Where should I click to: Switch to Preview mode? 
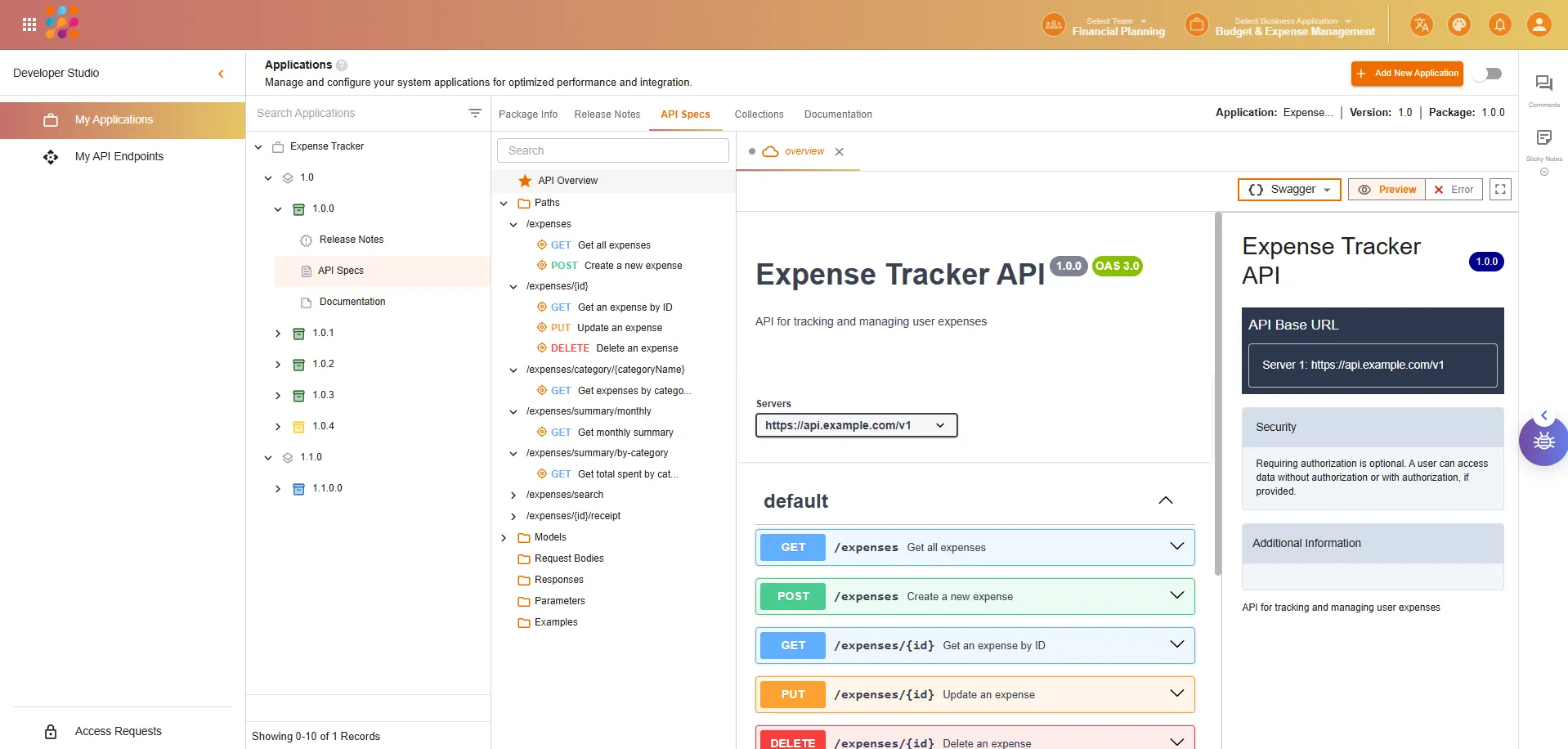[1387, 190]
